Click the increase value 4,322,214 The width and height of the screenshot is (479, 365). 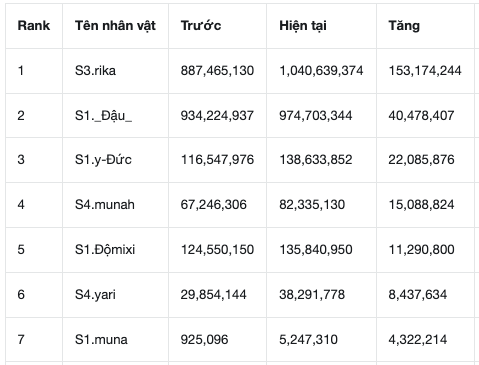(418, 340)
